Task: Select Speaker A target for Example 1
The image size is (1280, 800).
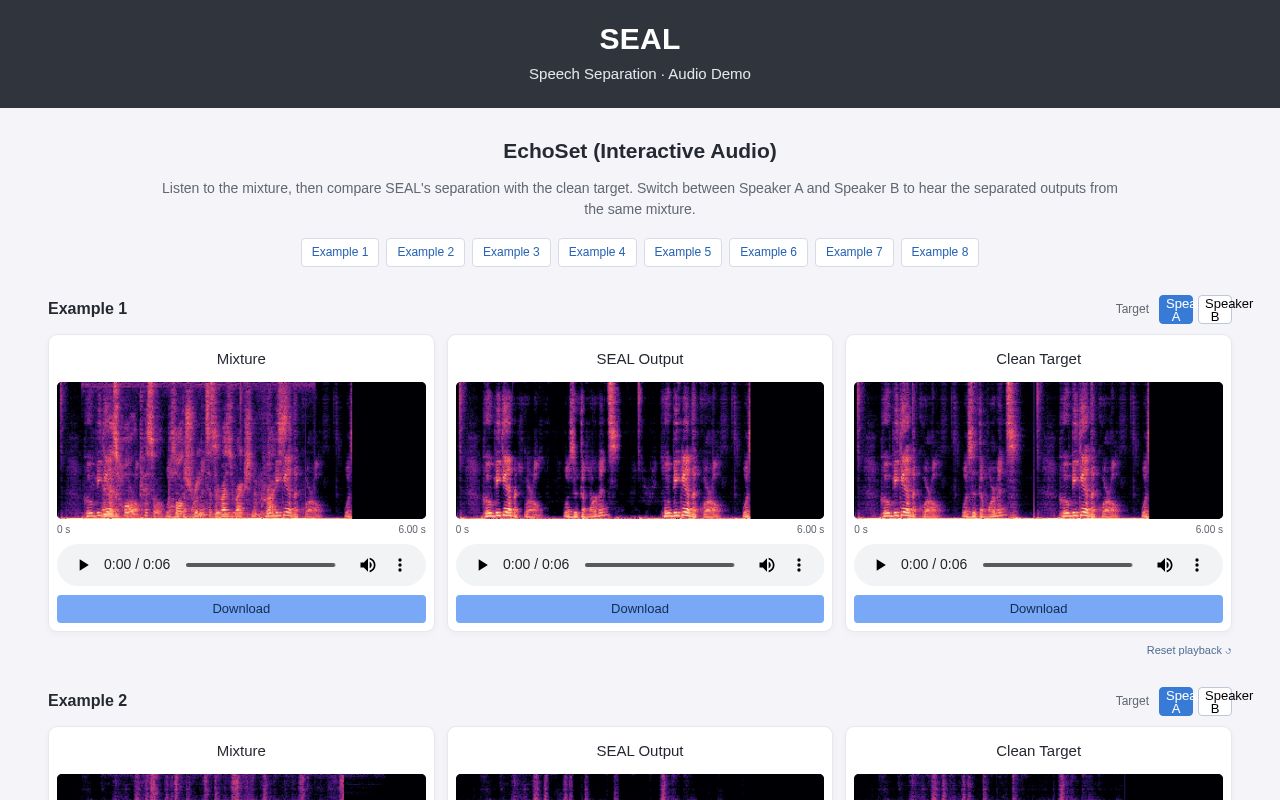Action: (x=1176, y=310)
